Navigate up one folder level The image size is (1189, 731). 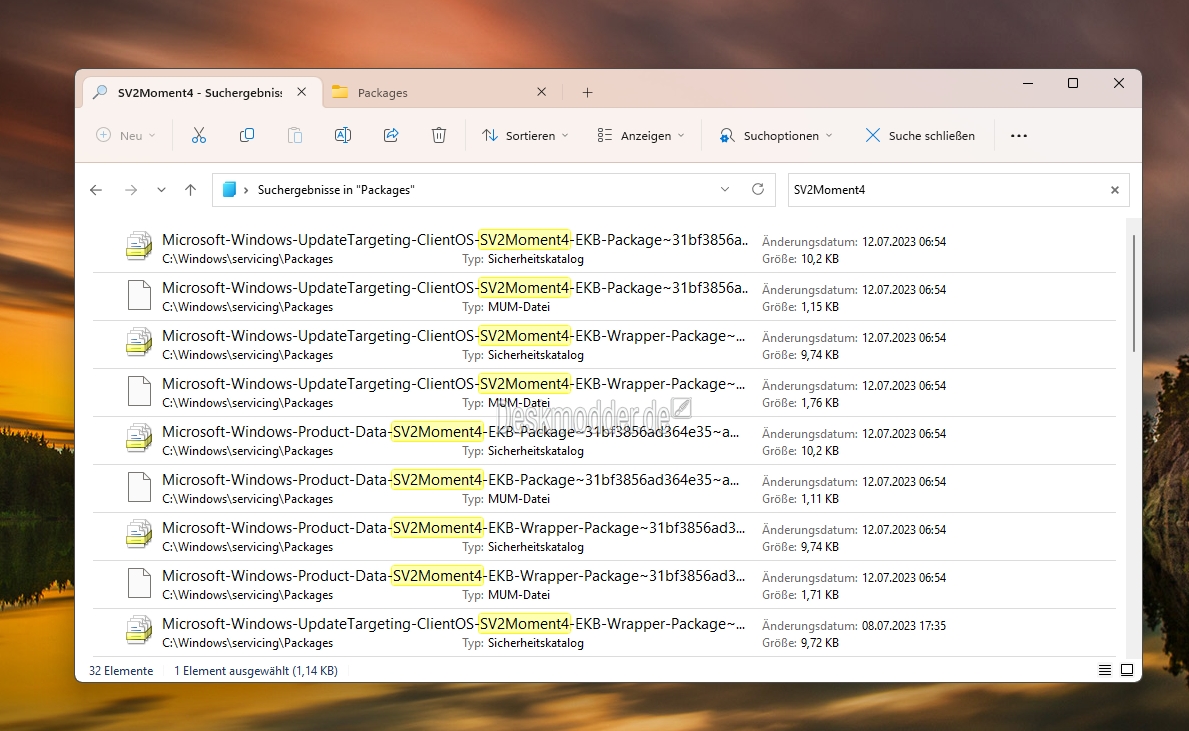190,190
